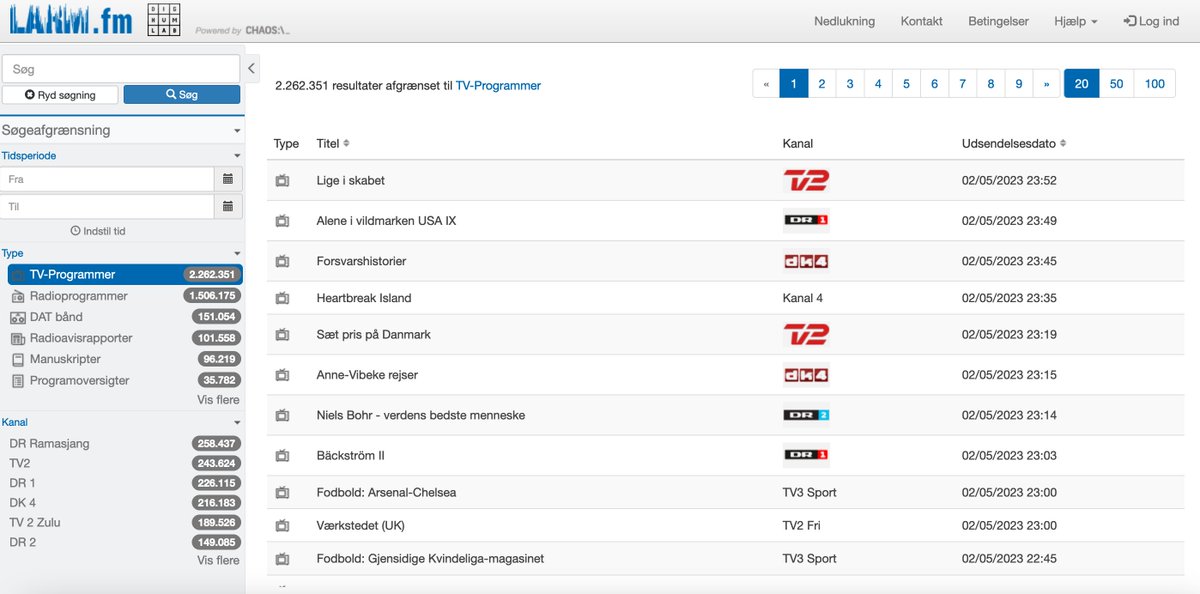
Task: Click TV icon in Værkstedet (UK) row
Action: 282,526
